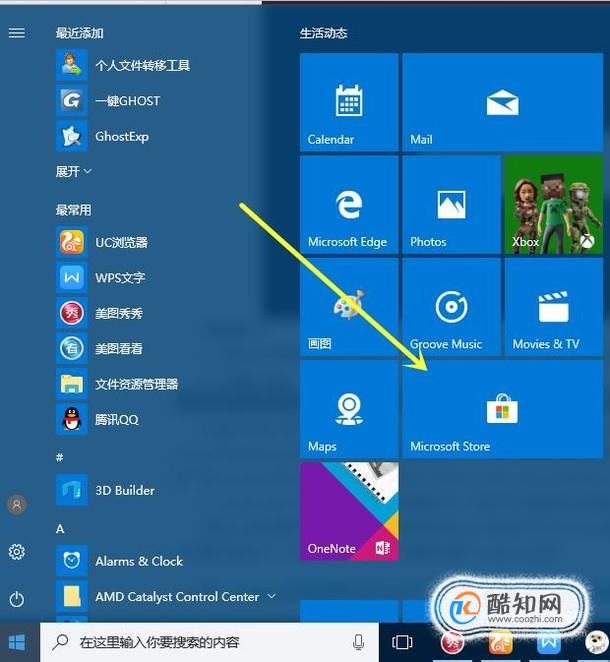Screen dimensions: 610x662
Task: Open the Xbox tile
Action: point(554,205)
